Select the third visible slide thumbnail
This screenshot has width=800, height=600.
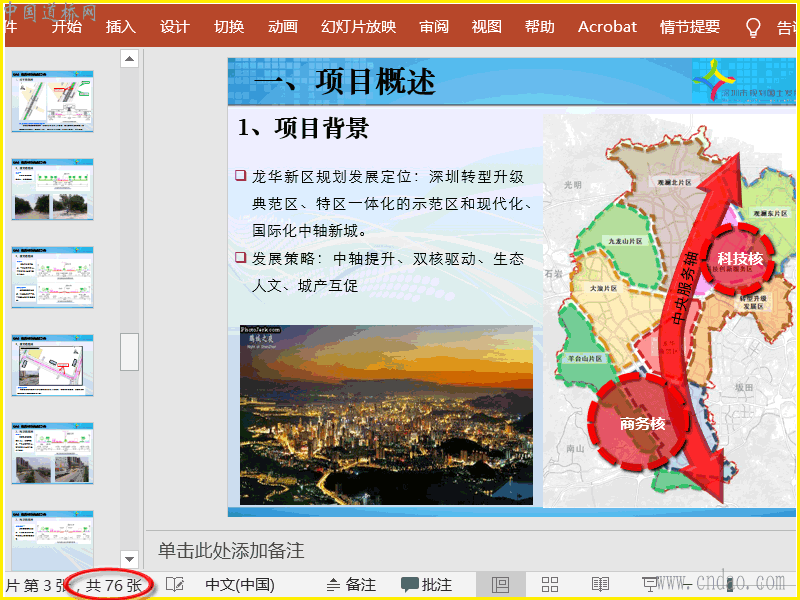click(53, 277)
